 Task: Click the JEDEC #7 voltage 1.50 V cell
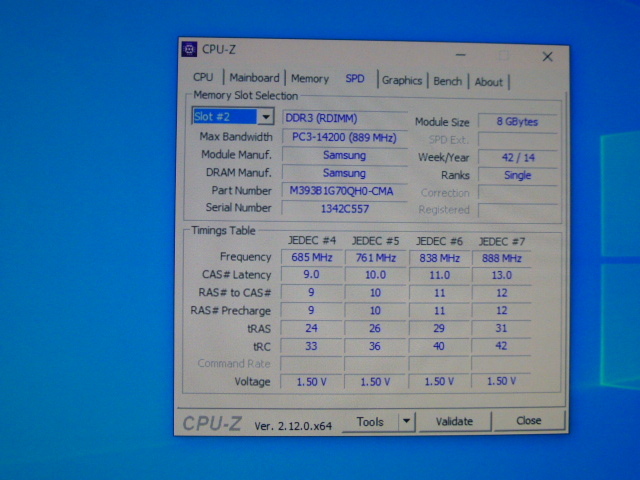[x=501, y=381]
